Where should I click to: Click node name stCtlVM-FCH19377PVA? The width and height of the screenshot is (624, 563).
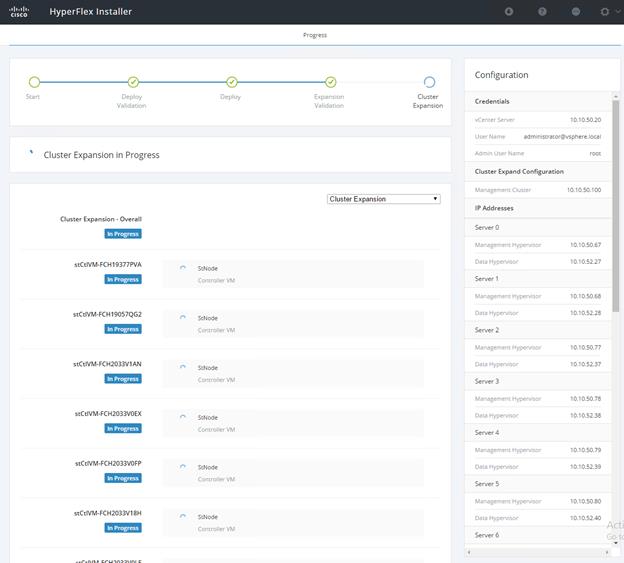108,265
